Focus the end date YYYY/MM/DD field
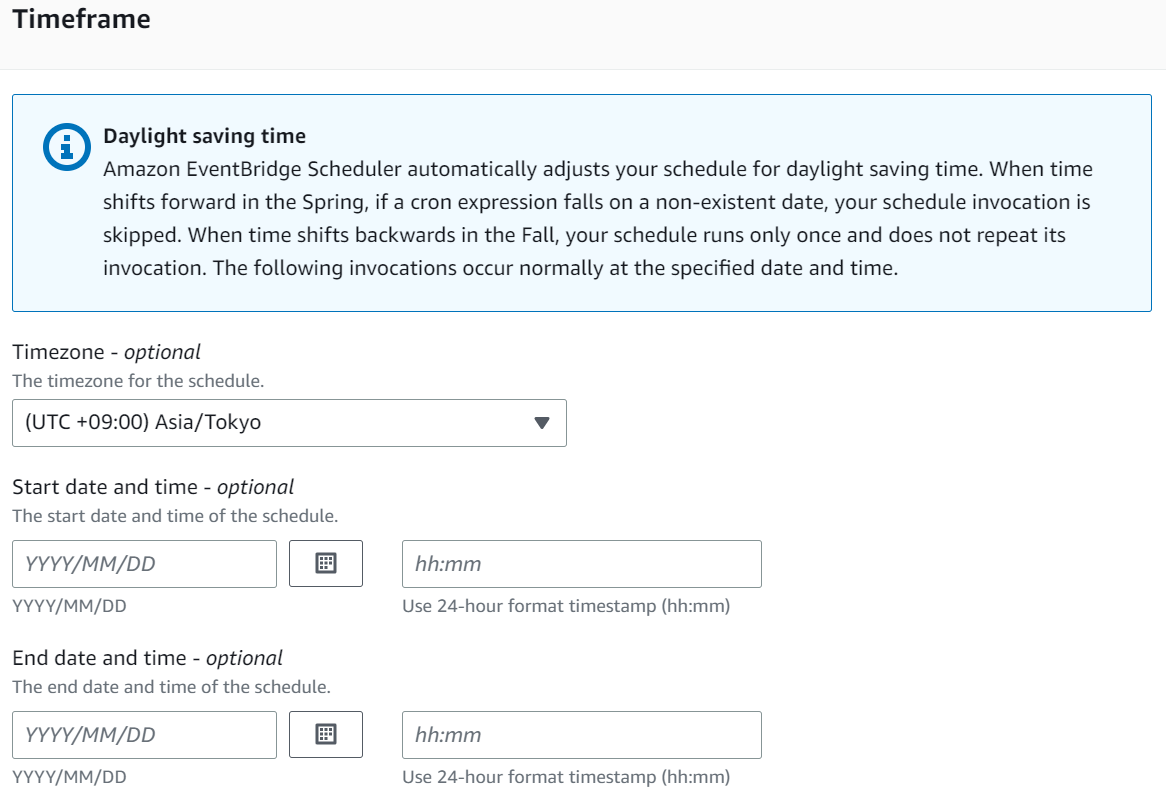Screen dimensions: 1166x800 click(x=144, y=735)
